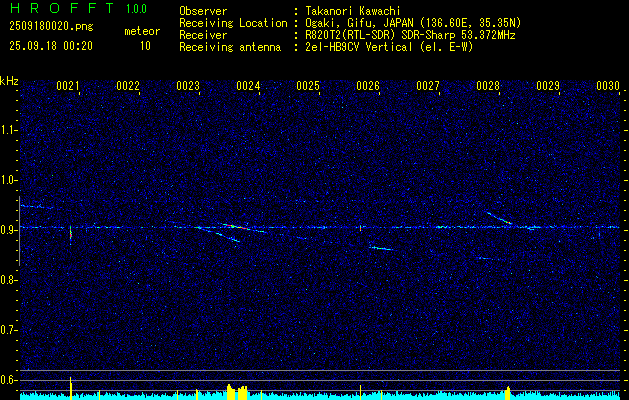
Task: Click the 0030 time marker
Action: point(608,86)
